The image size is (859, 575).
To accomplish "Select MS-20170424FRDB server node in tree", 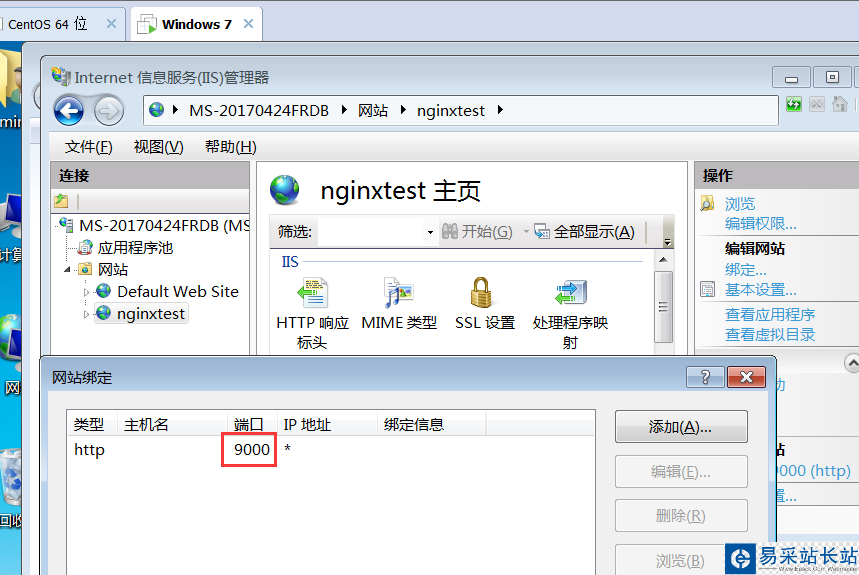I will pyautogui.click(x=164, y=226).
